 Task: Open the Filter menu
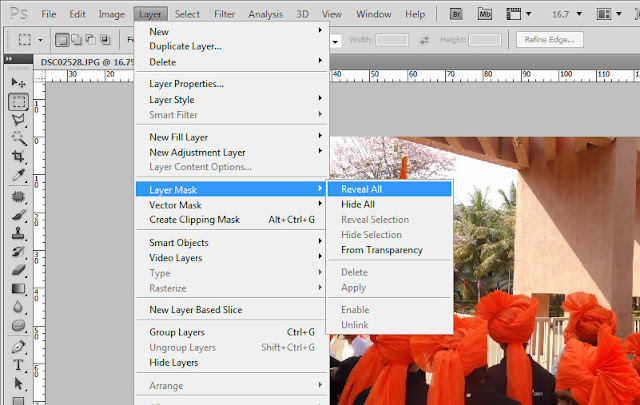(x=224, y=14)
